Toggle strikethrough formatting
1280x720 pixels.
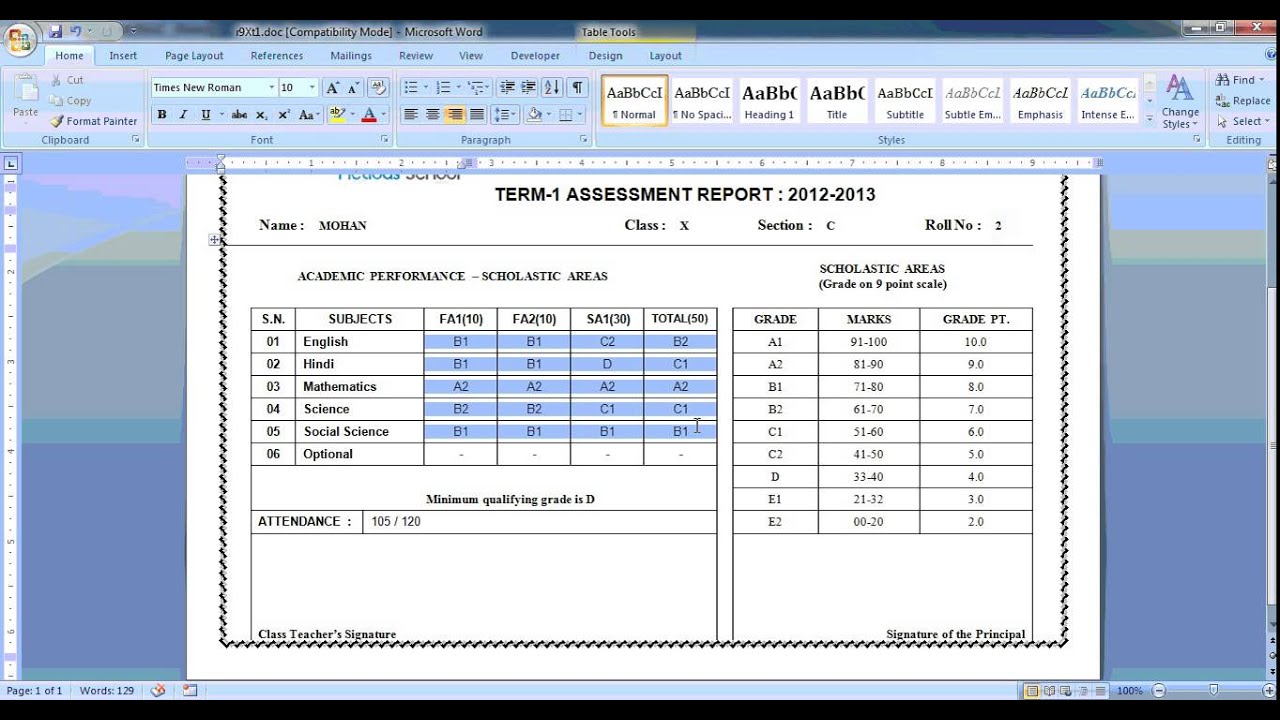click(239, 115)
